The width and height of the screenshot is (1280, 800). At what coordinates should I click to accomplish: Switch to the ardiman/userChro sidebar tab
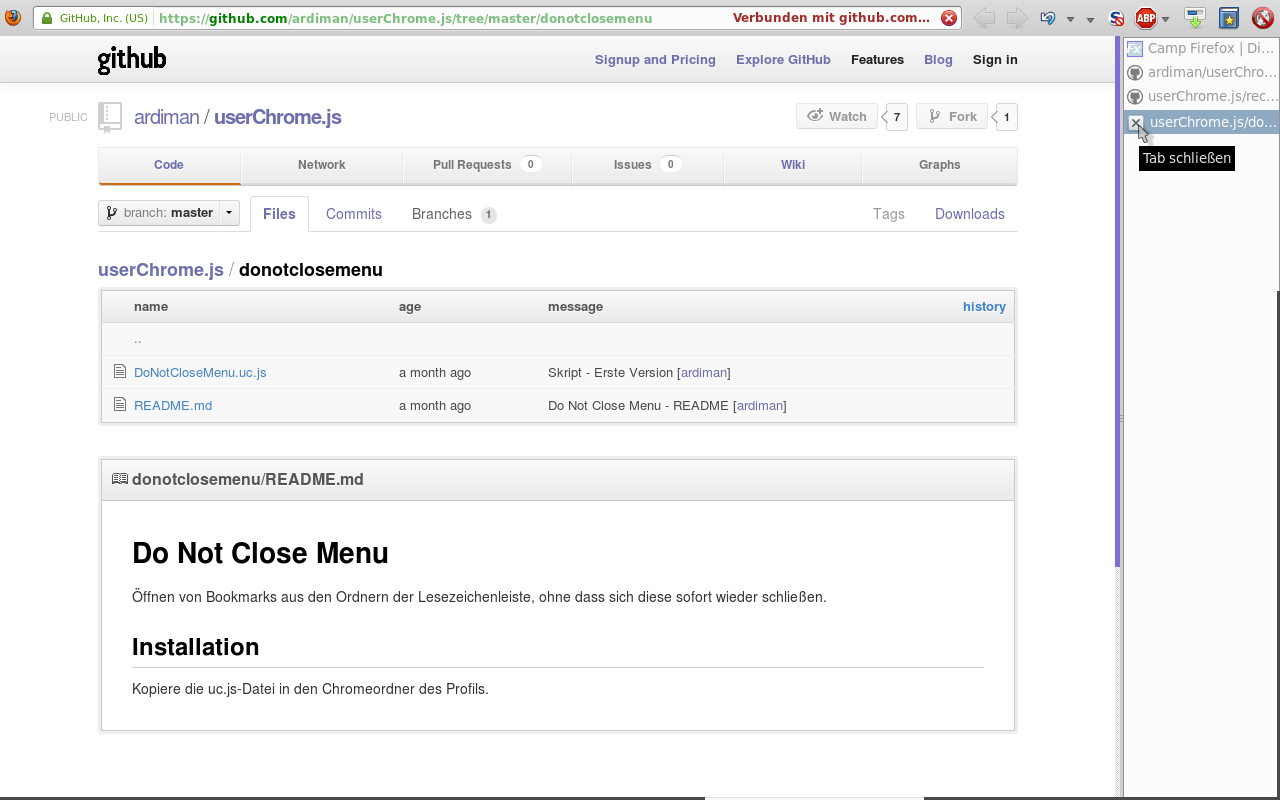point(1201,72)
